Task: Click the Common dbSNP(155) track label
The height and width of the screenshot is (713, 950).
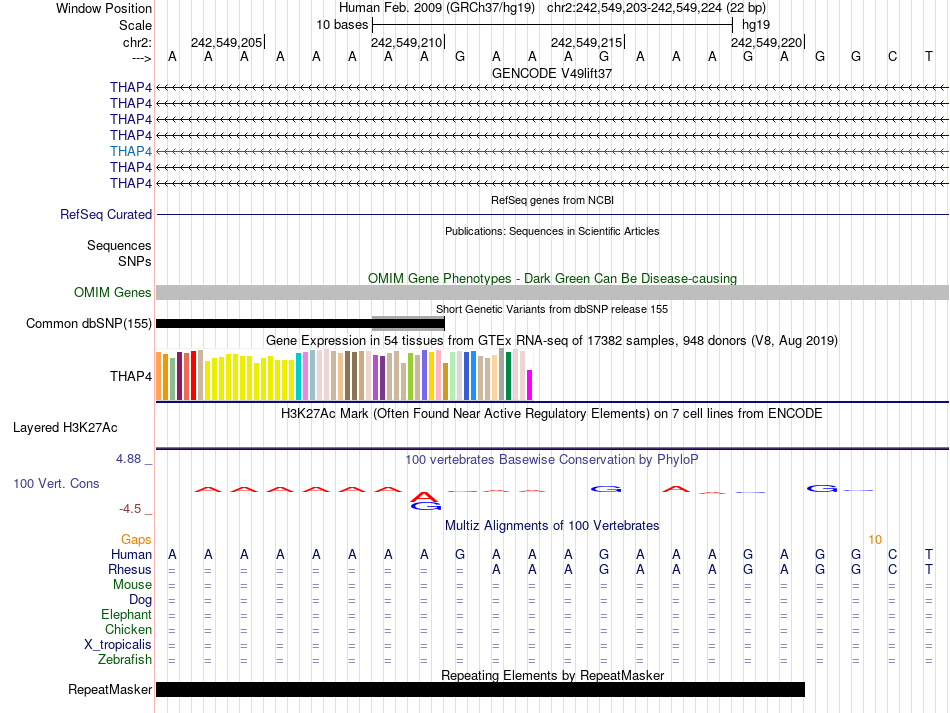Action: click(89, 323)
